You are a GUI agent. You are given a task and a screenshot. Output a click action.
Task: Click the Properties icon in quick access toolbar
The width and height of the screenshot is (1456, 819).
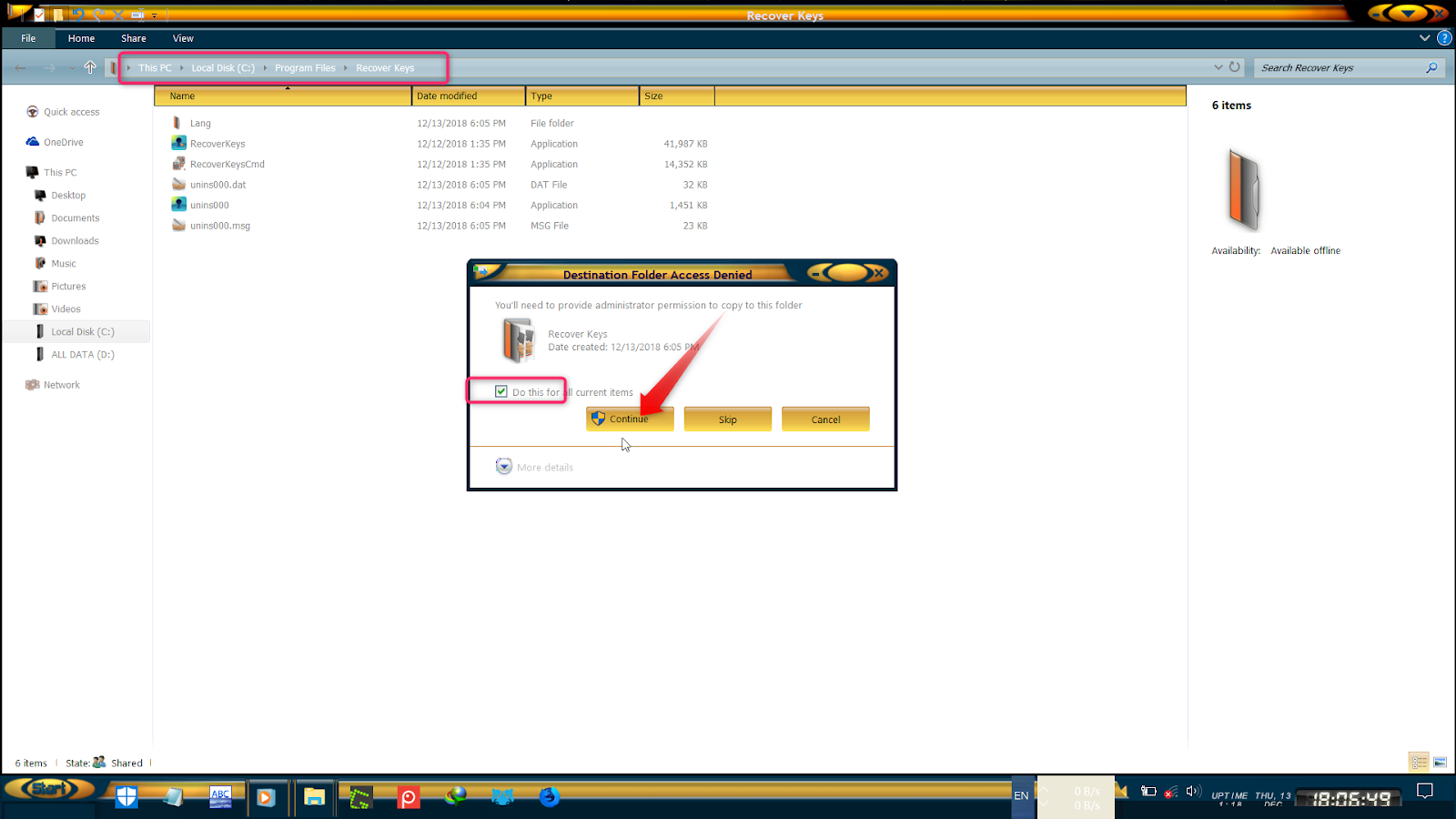click(x=39, y=15)
